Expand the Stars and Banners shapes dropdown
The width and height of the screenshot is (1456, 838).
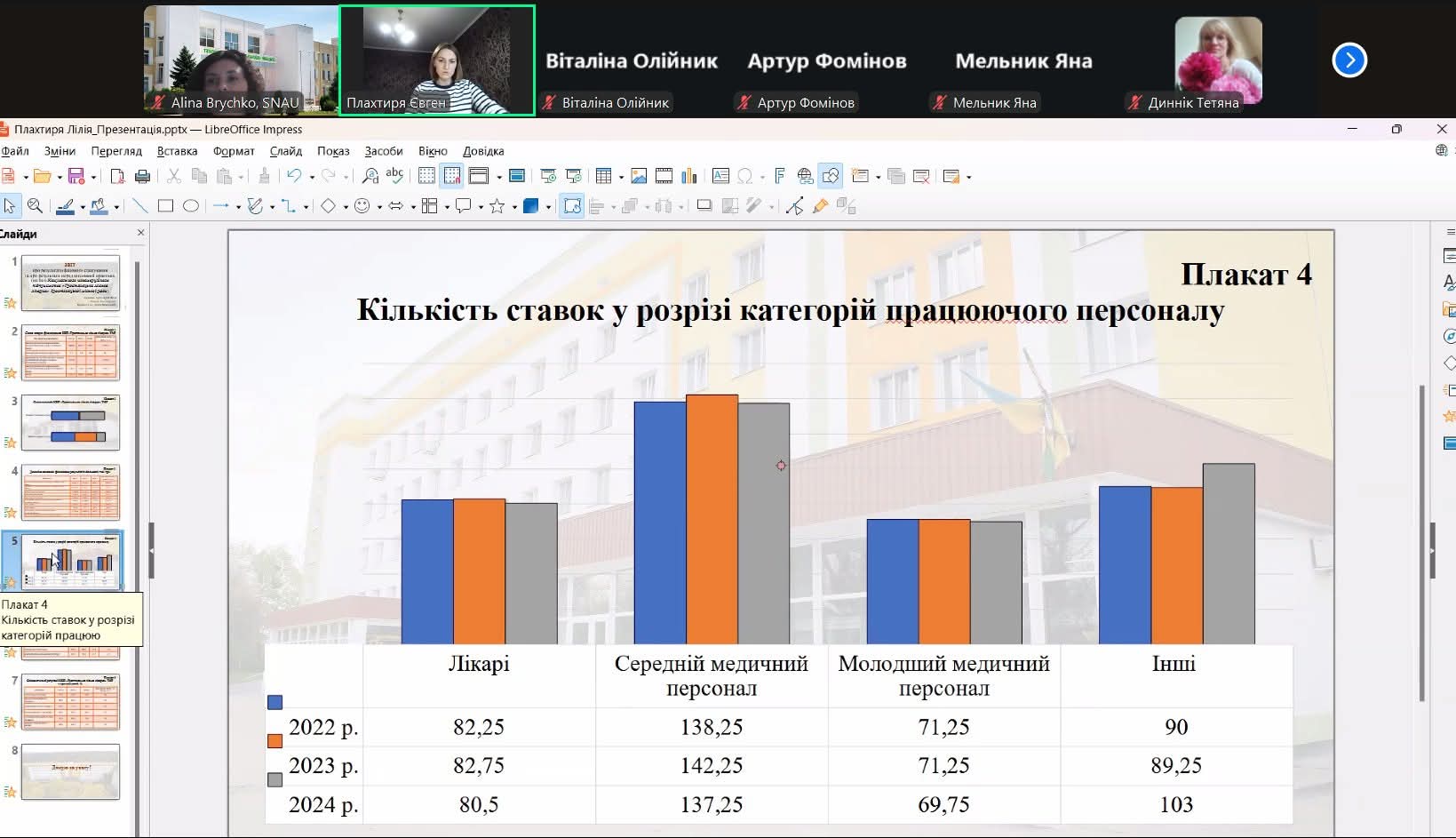point(514,207)
